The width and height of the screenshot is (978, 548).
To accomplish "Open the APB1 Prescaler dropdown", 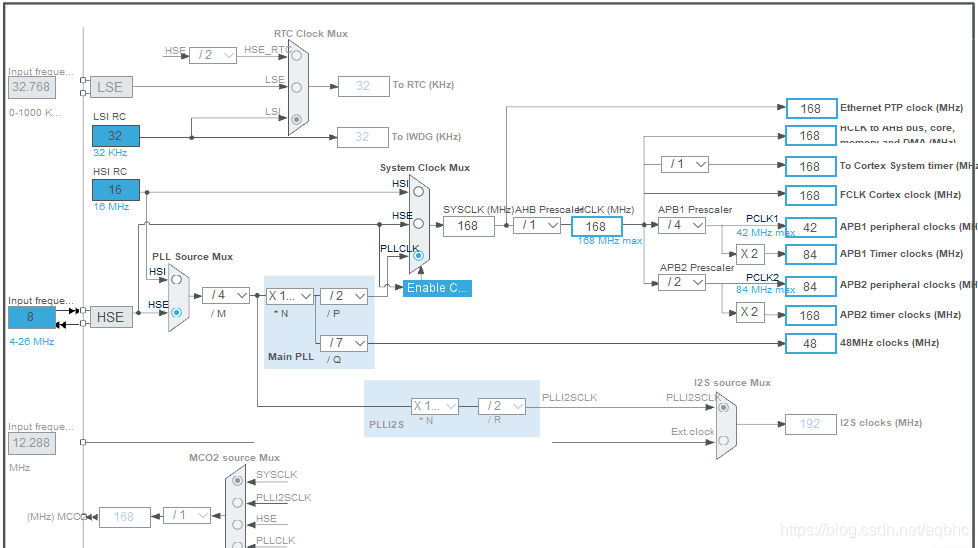I will (682, 225).
